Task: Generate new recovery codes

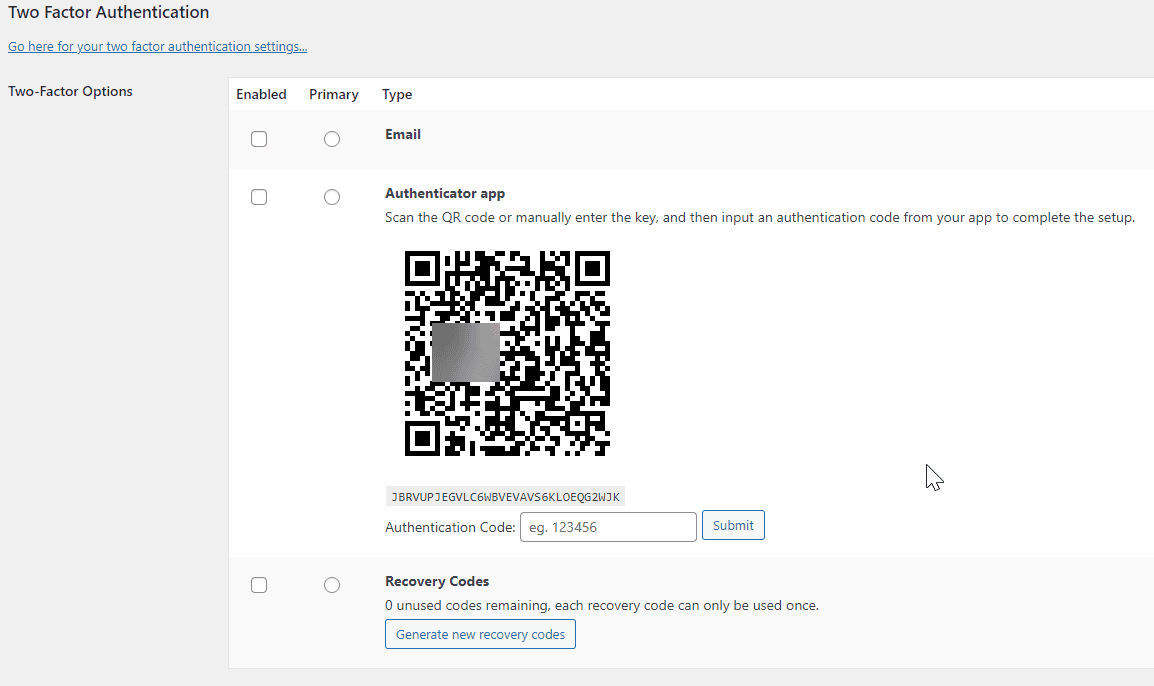Action: click(480, 633)
